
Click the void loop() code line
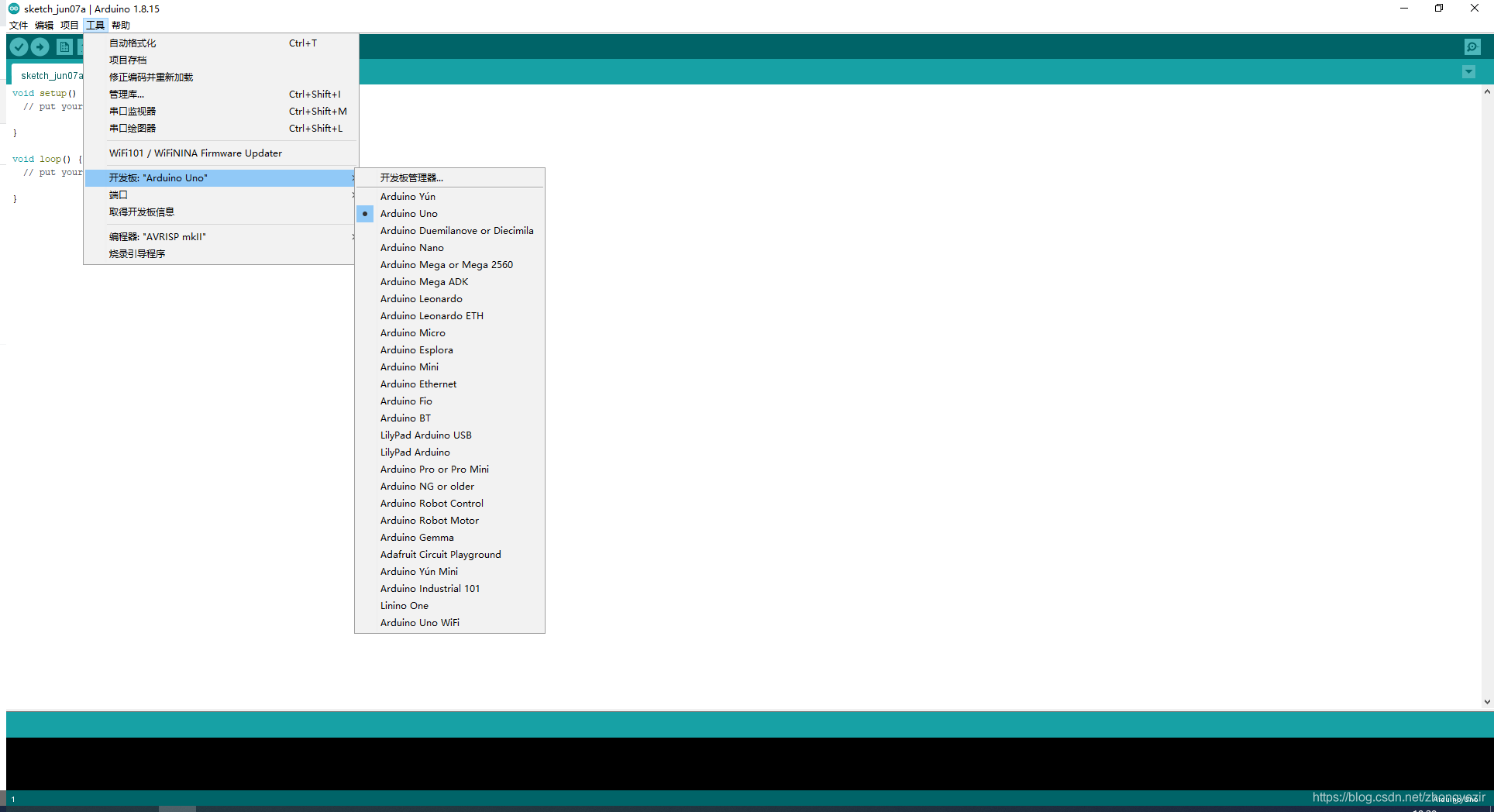pos(46,159)
